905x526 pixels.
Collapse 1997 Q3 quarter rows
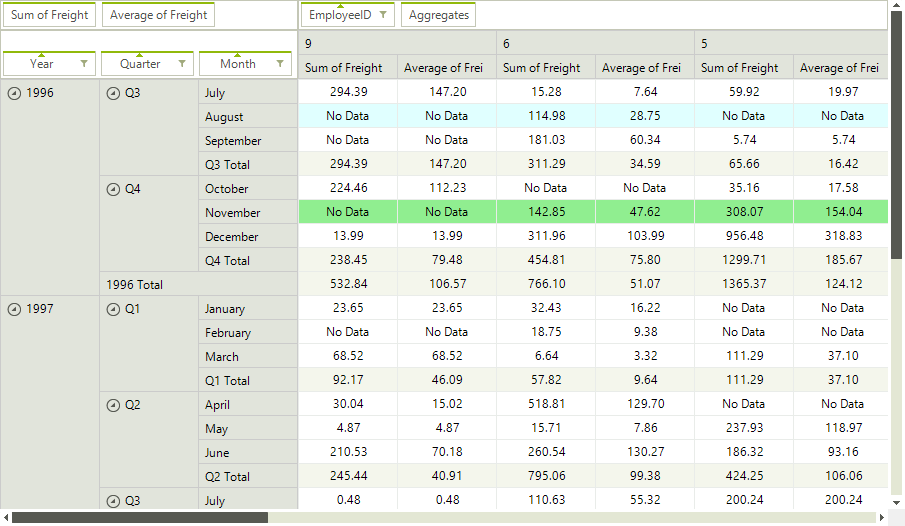pyautogui.click(x=113, y=501)
